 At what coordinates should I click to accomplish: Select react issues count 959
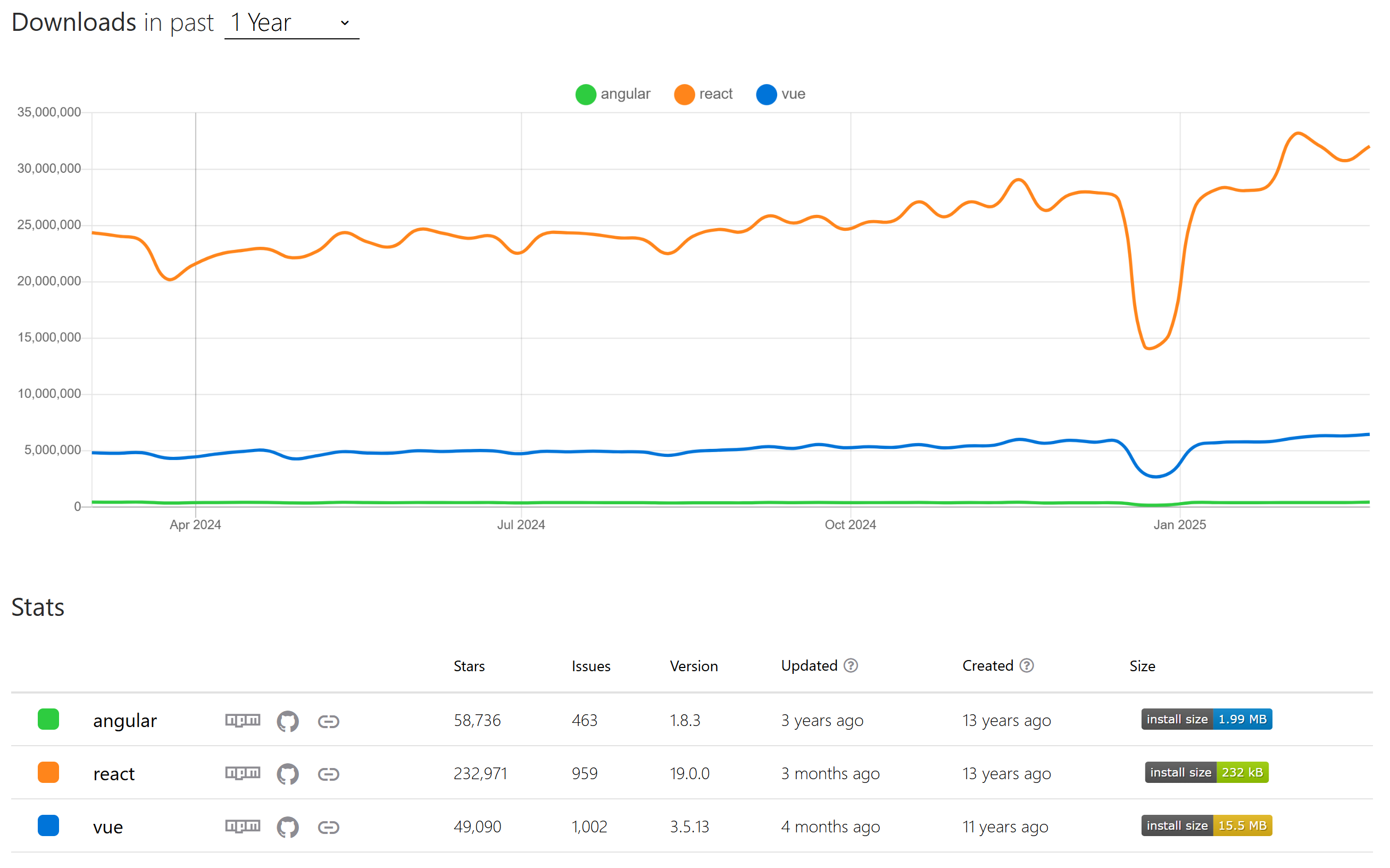[585, 774]
